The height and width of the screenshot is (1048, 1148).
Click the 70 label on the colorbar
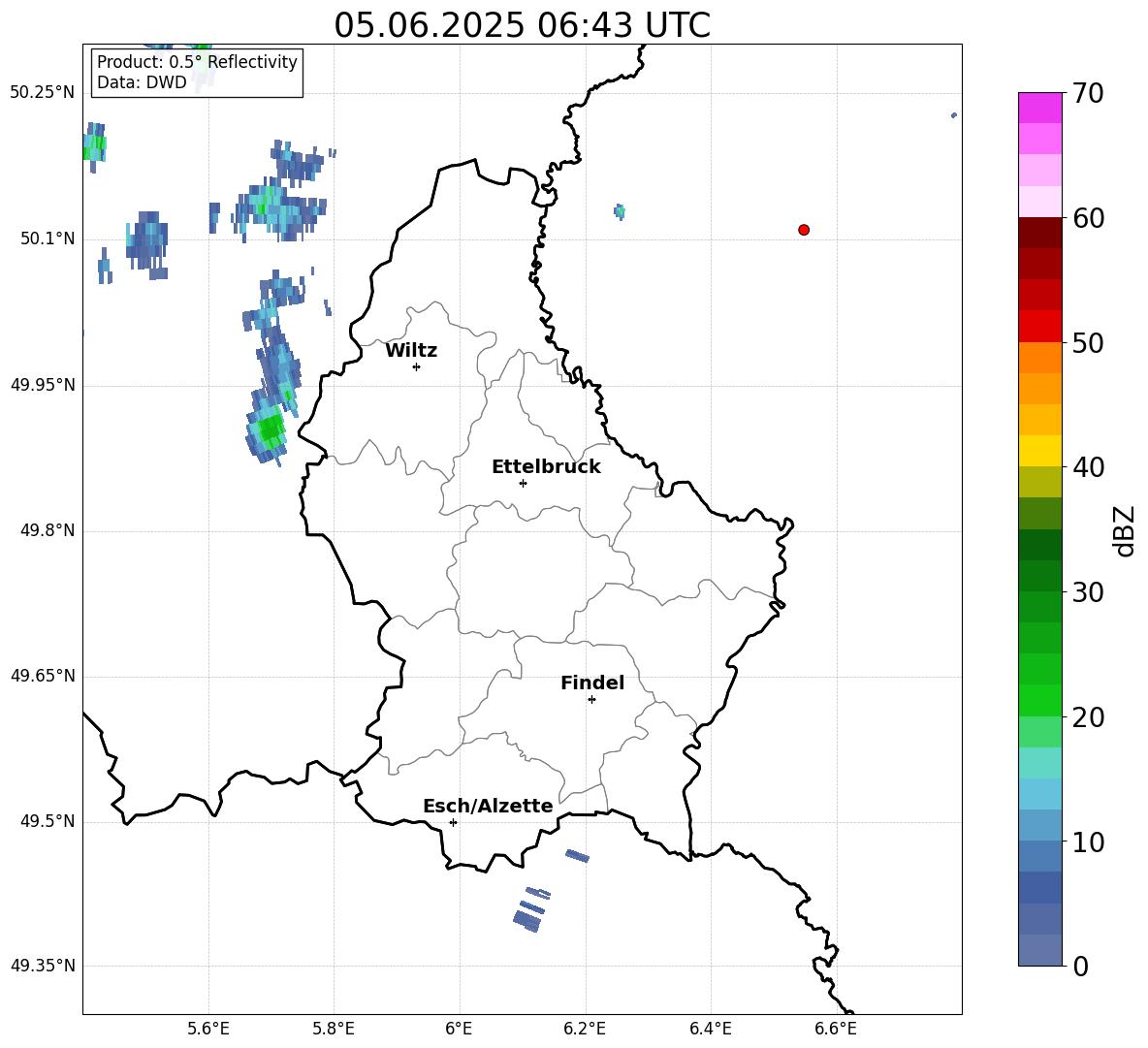coord(1088,93)
